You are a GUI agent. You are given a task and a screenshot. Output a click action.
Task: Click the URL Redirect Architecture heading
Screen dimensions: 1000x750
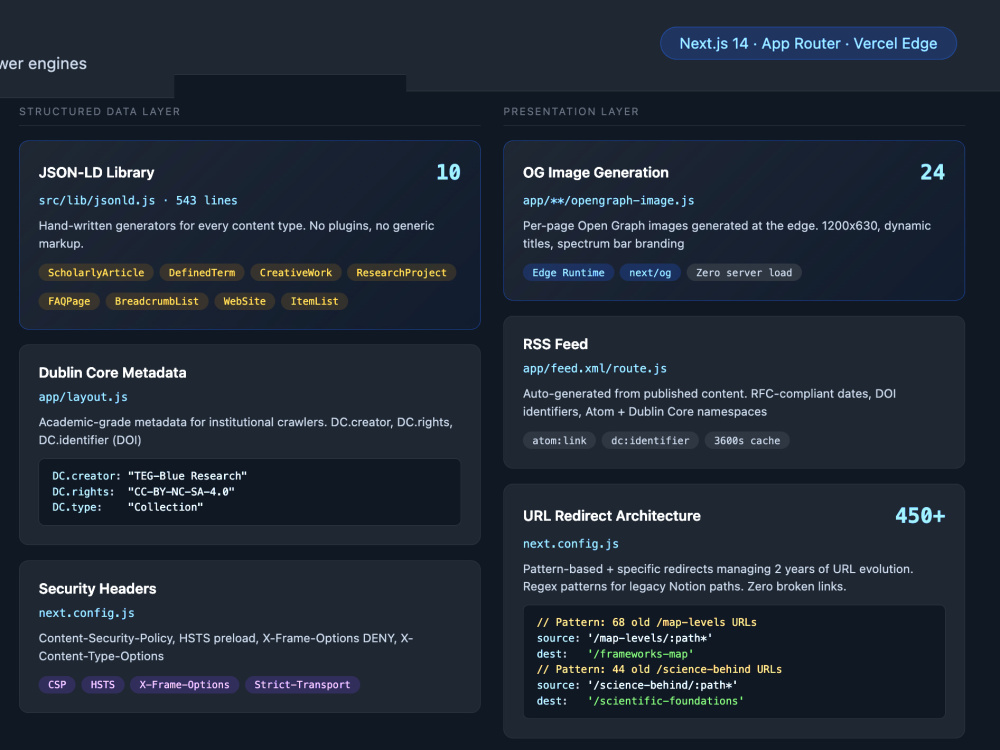612,516
